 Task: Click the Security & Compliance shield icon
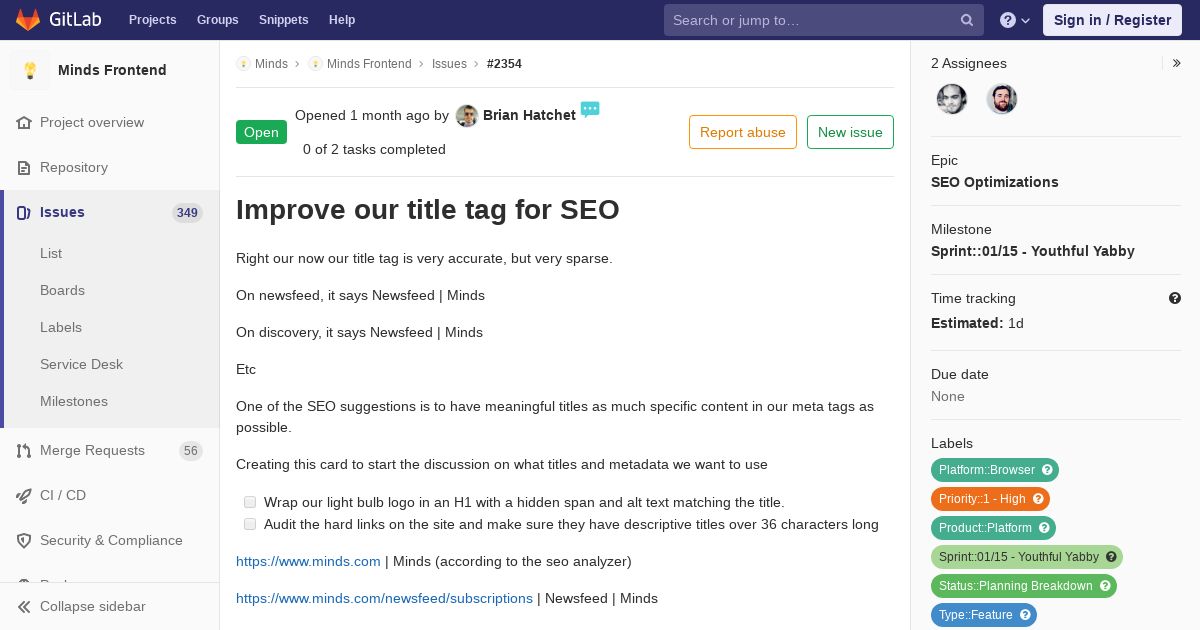(x=24, y=540)
